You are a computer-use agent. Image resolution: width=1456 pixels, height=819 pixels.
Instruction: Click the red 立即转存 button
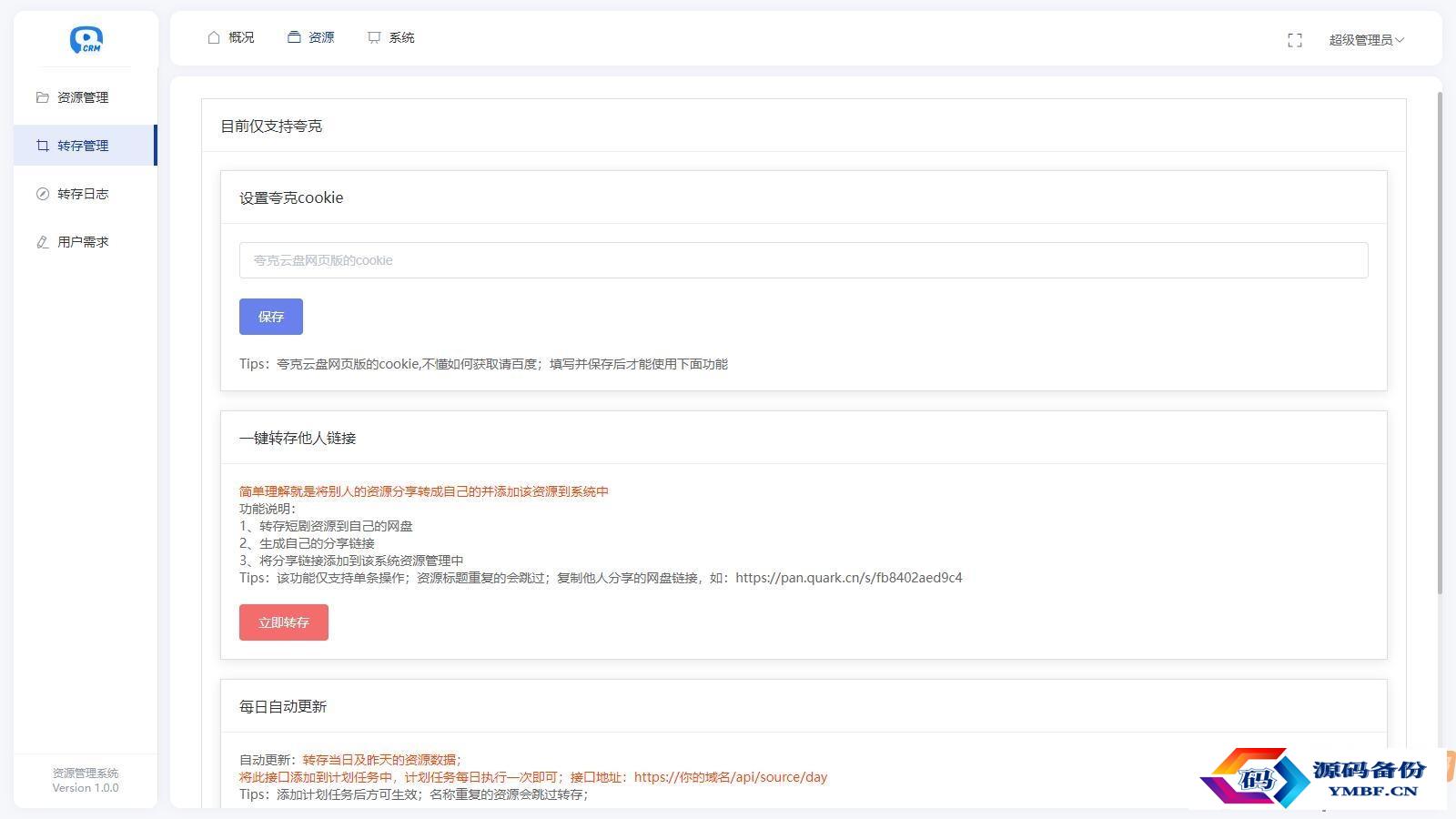(x=284, y=622)
